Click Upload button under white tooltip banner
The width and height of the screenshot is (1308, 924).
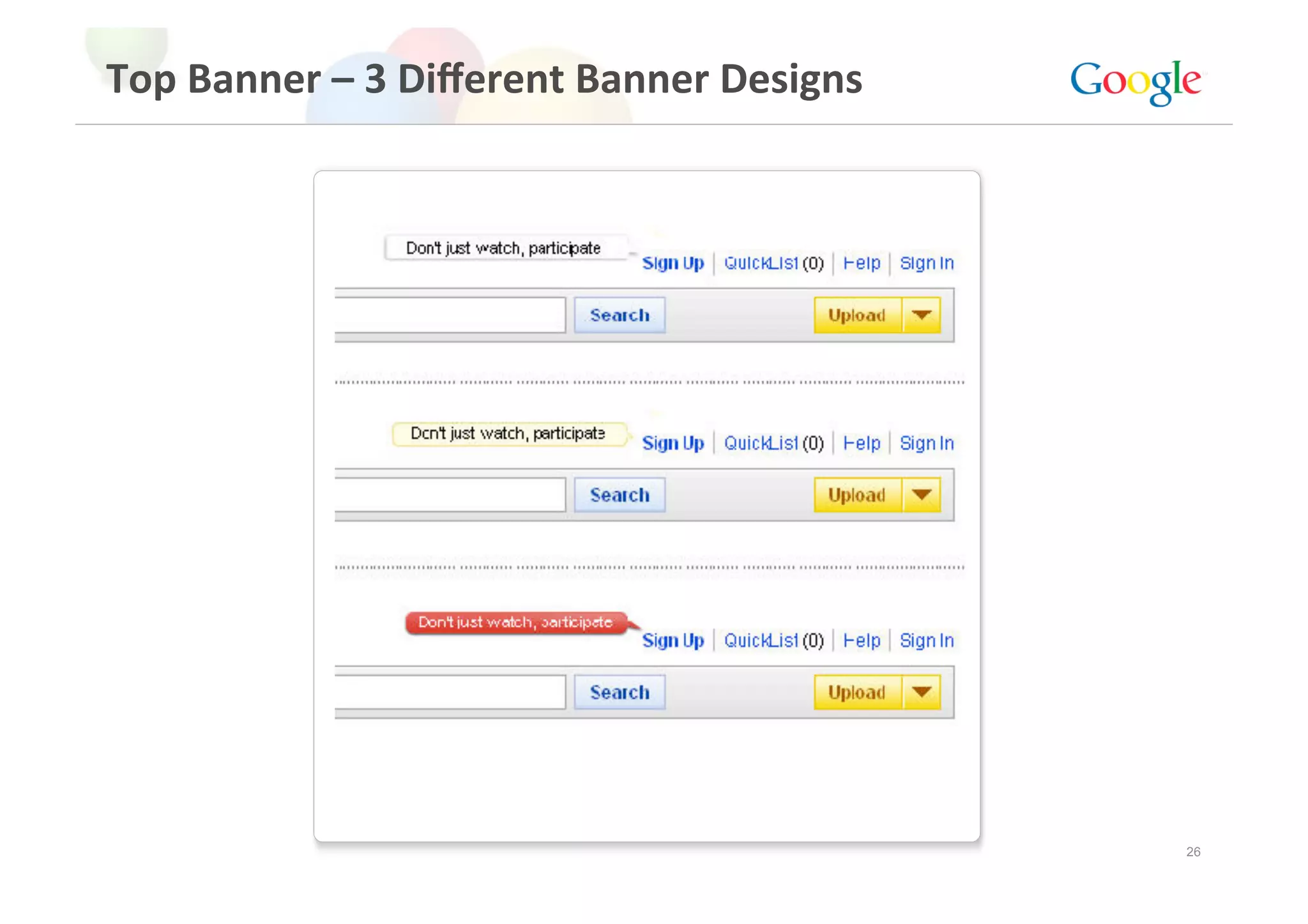[858, 315]
